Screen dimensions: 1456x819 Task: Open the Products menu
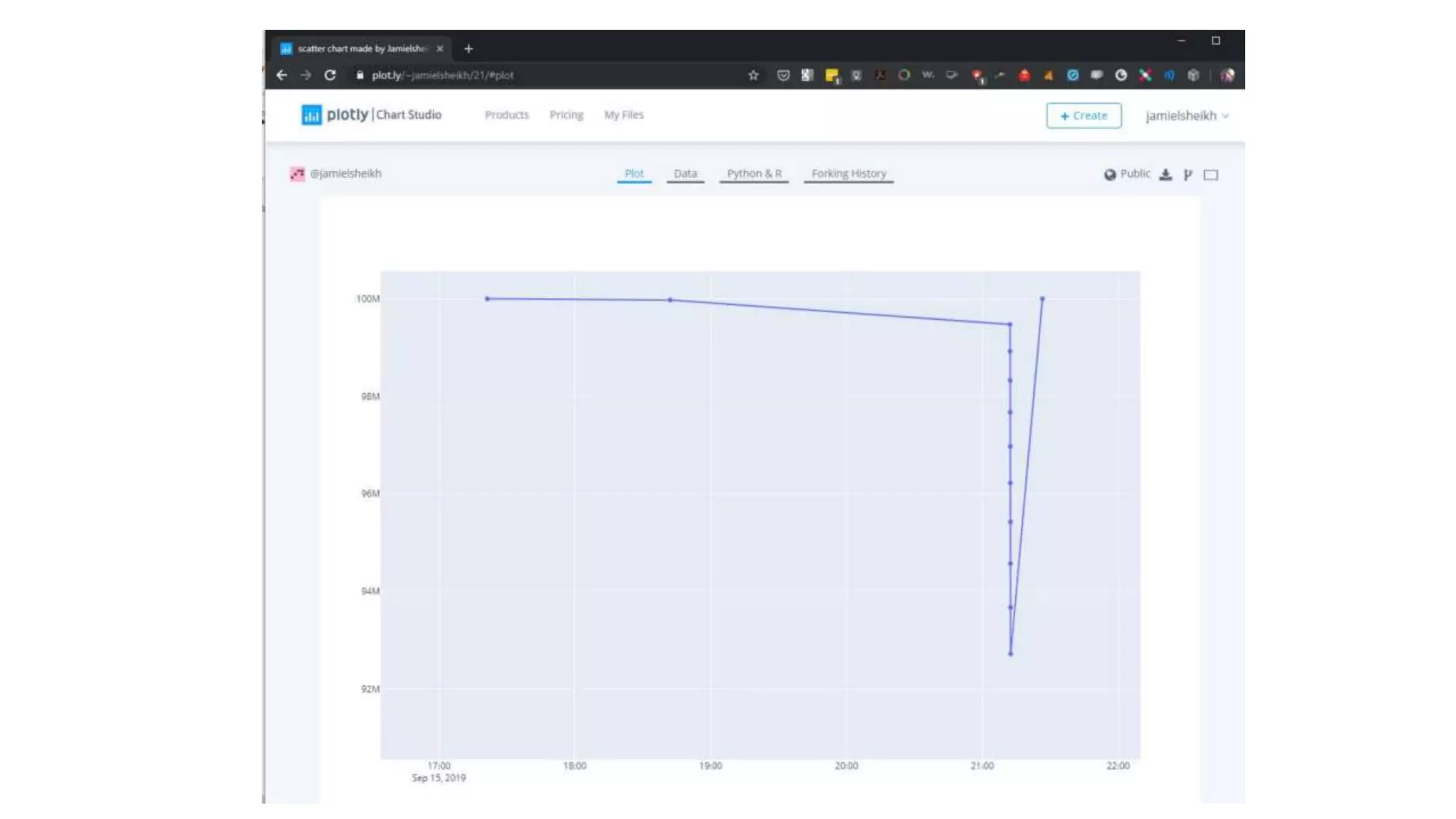(507, 115)
